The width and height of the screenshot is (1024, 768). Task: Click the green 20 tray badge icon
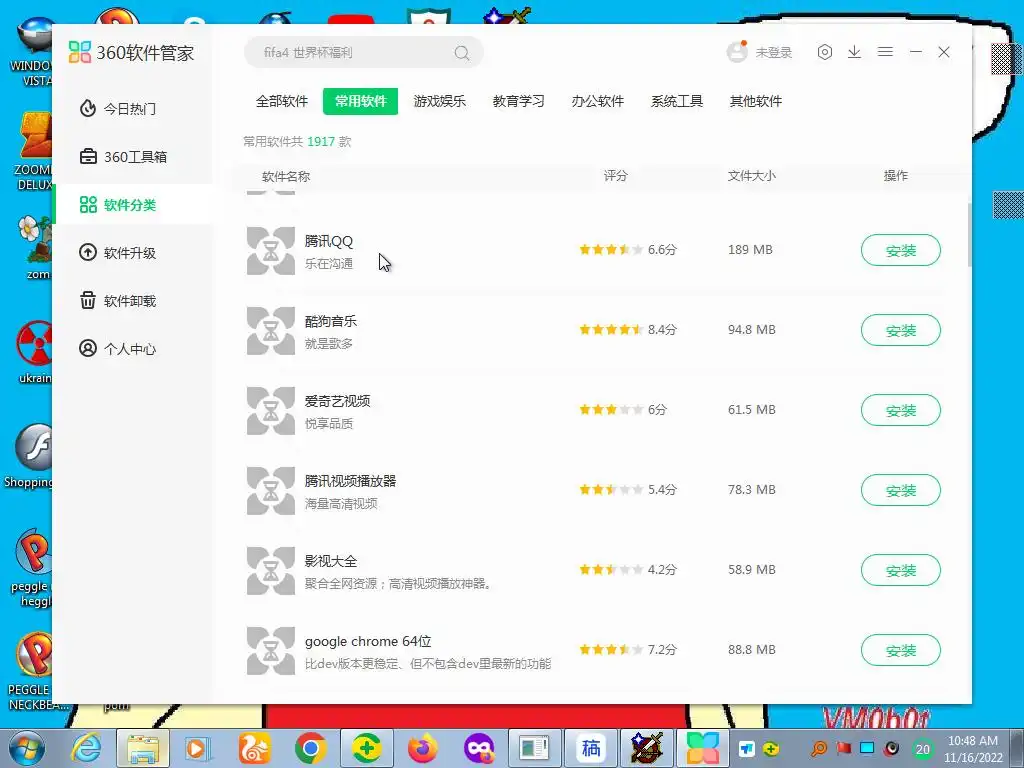[x=923, y=749]
